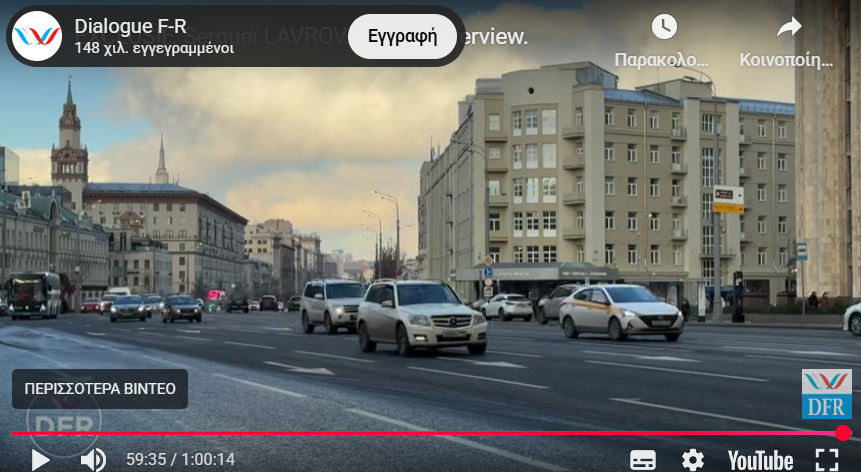Click the DFR channel watermark logo
Viewport: 861px width, 472px height.
(826, 394)
